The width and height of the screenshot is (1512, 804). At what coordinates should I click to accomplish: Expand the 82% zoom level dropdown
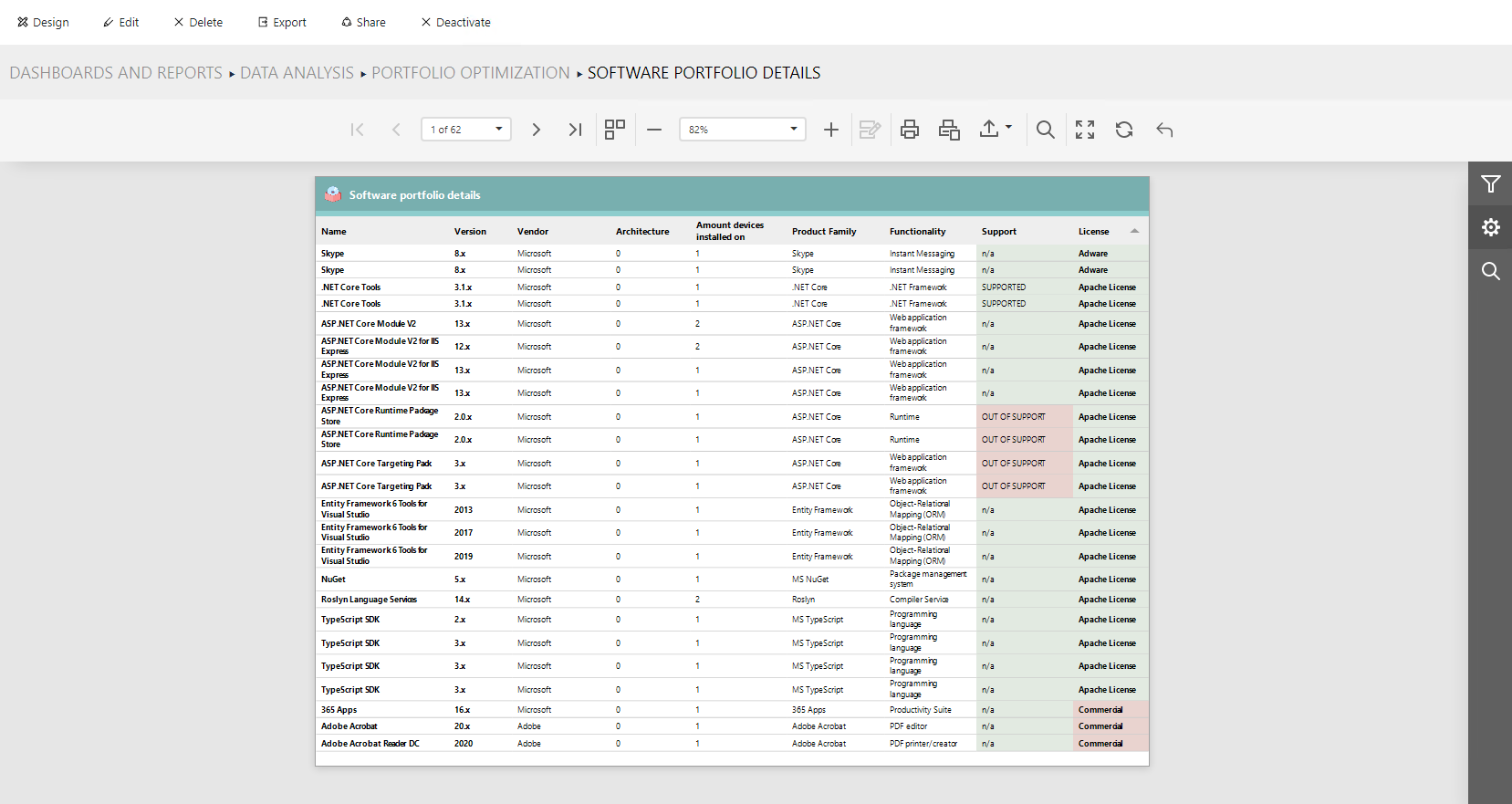[x=793, y=130]
